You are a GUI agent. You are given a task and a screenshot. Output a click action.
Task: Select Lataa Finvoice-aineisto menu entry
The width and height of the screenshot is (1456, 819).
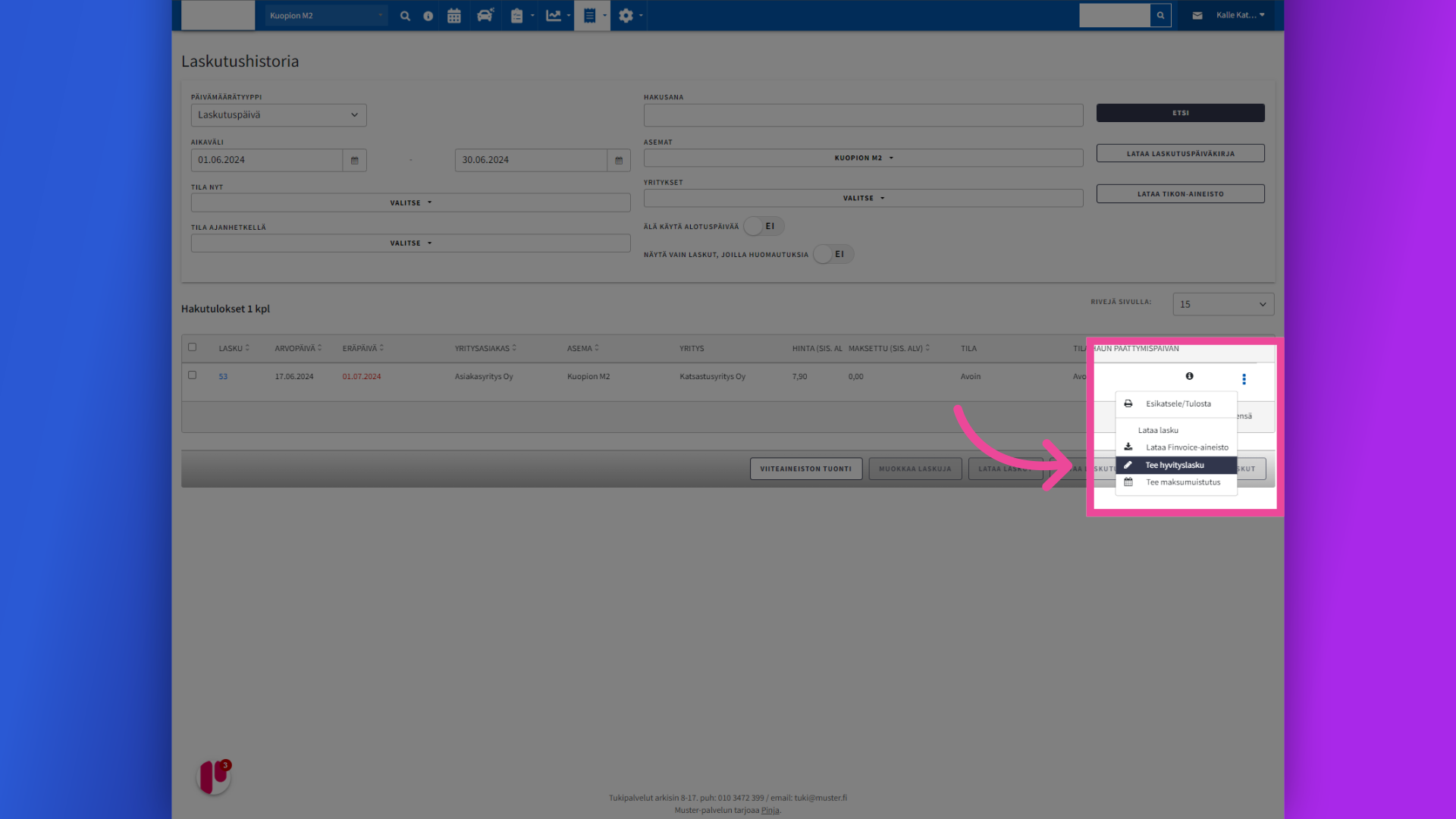tap(1176, 447)
